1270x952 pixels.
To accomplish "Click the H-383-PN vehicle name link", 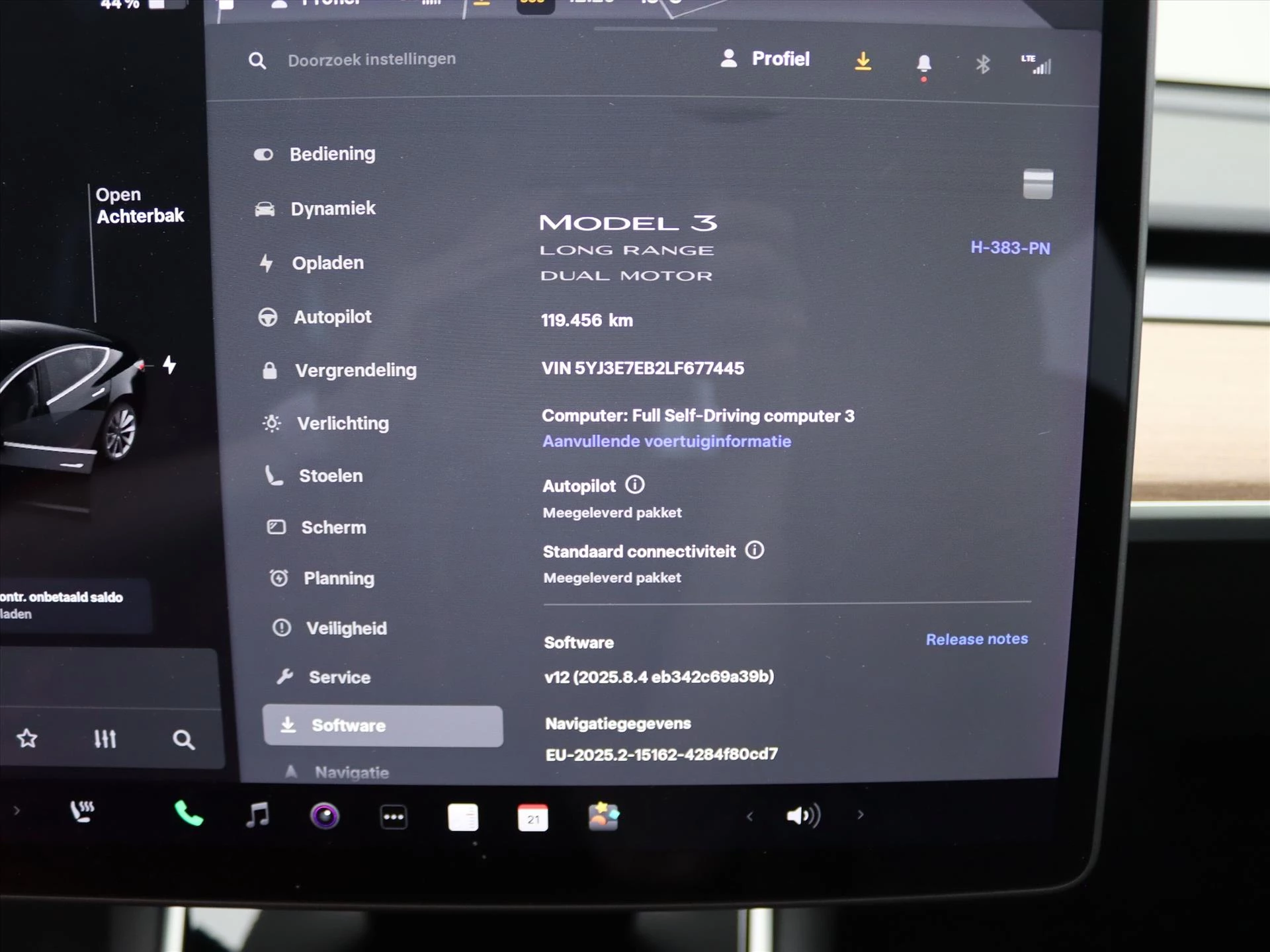I will point(1010,248).
